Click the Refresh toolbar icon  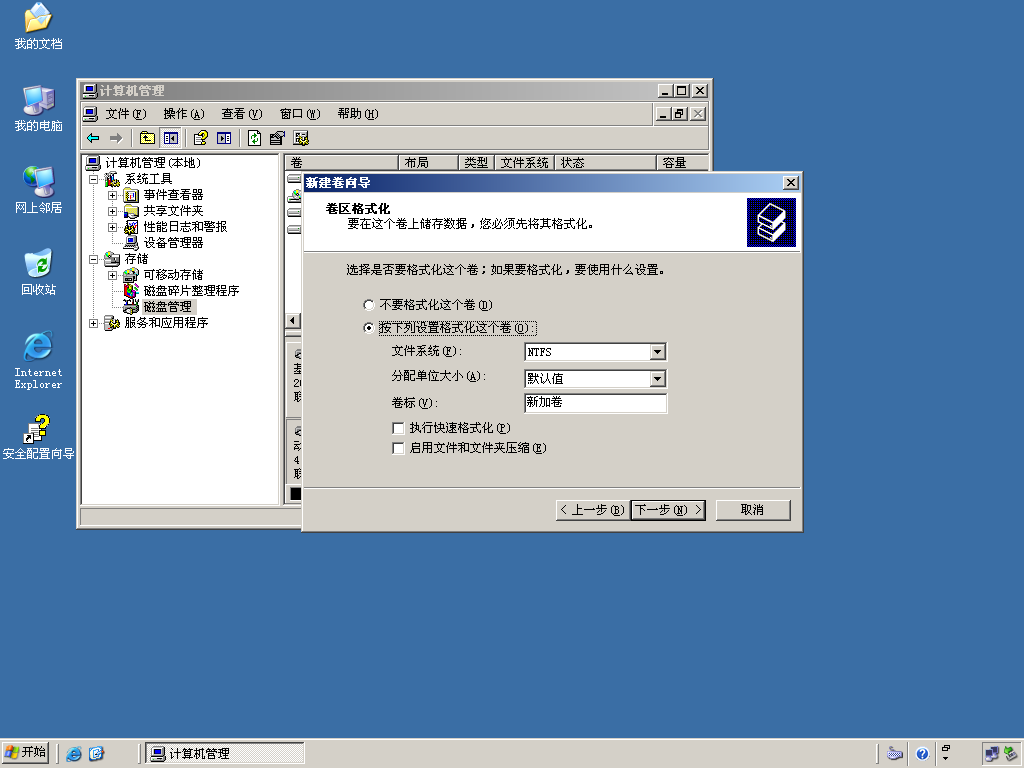[x=254, y=138]
